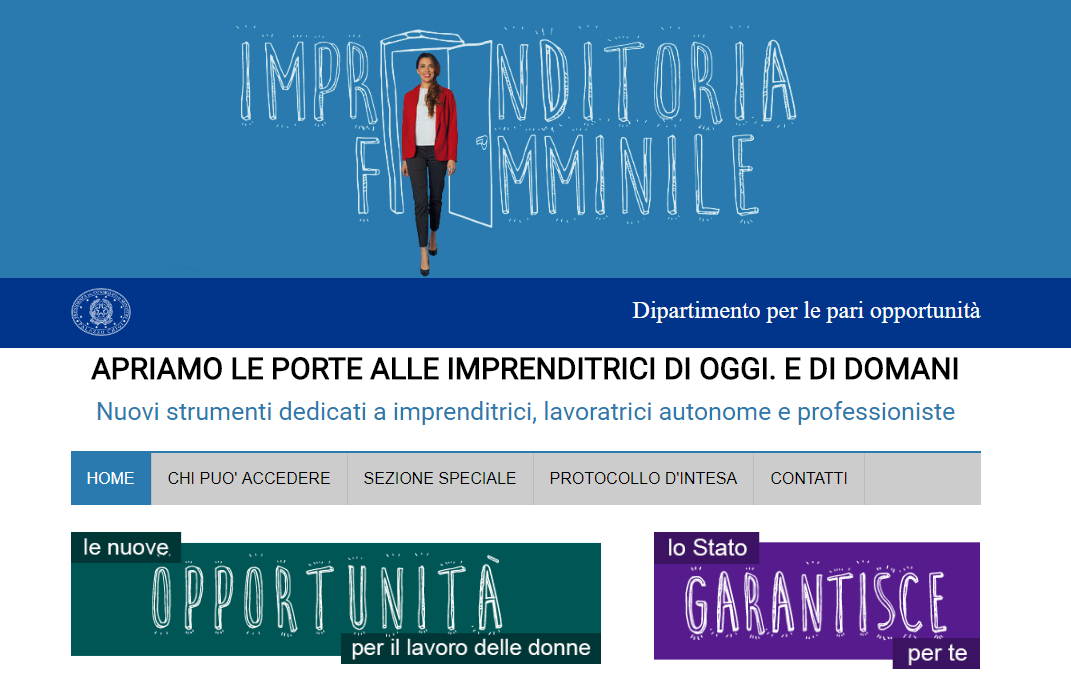Click the woman in red jacket image
Image resolution: width=1071 pixels, height=679 pixels.
[x=429, y=164]
